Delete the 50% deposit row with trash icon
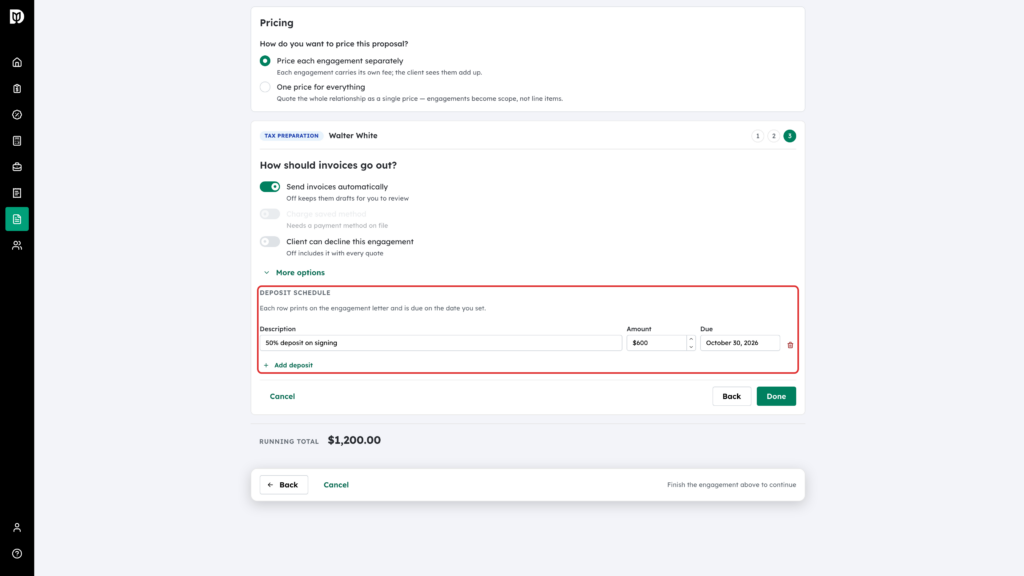The image size is (1024, 576). (790, 345)
